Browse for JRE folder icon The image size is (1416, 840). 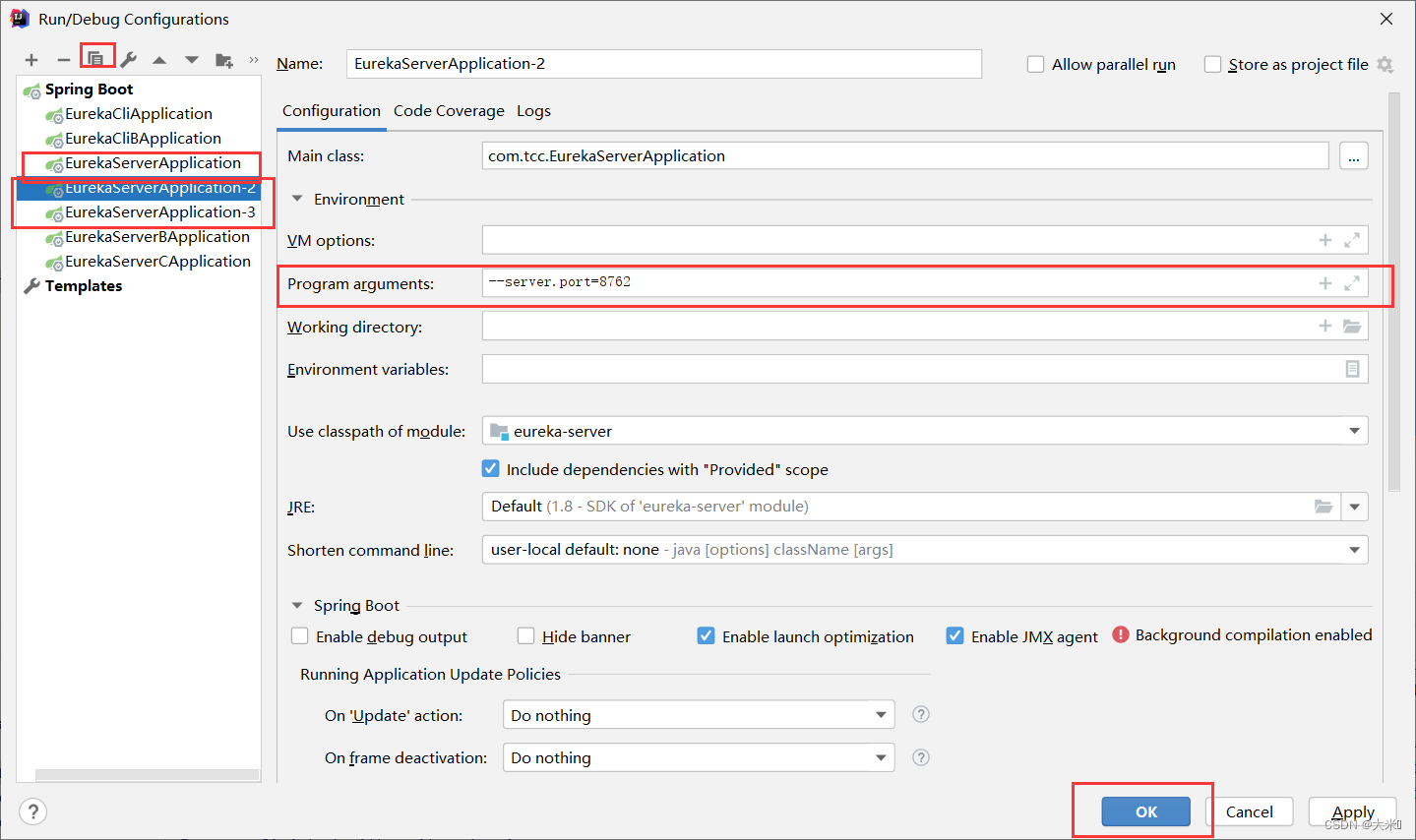(x=1324, y=507)
